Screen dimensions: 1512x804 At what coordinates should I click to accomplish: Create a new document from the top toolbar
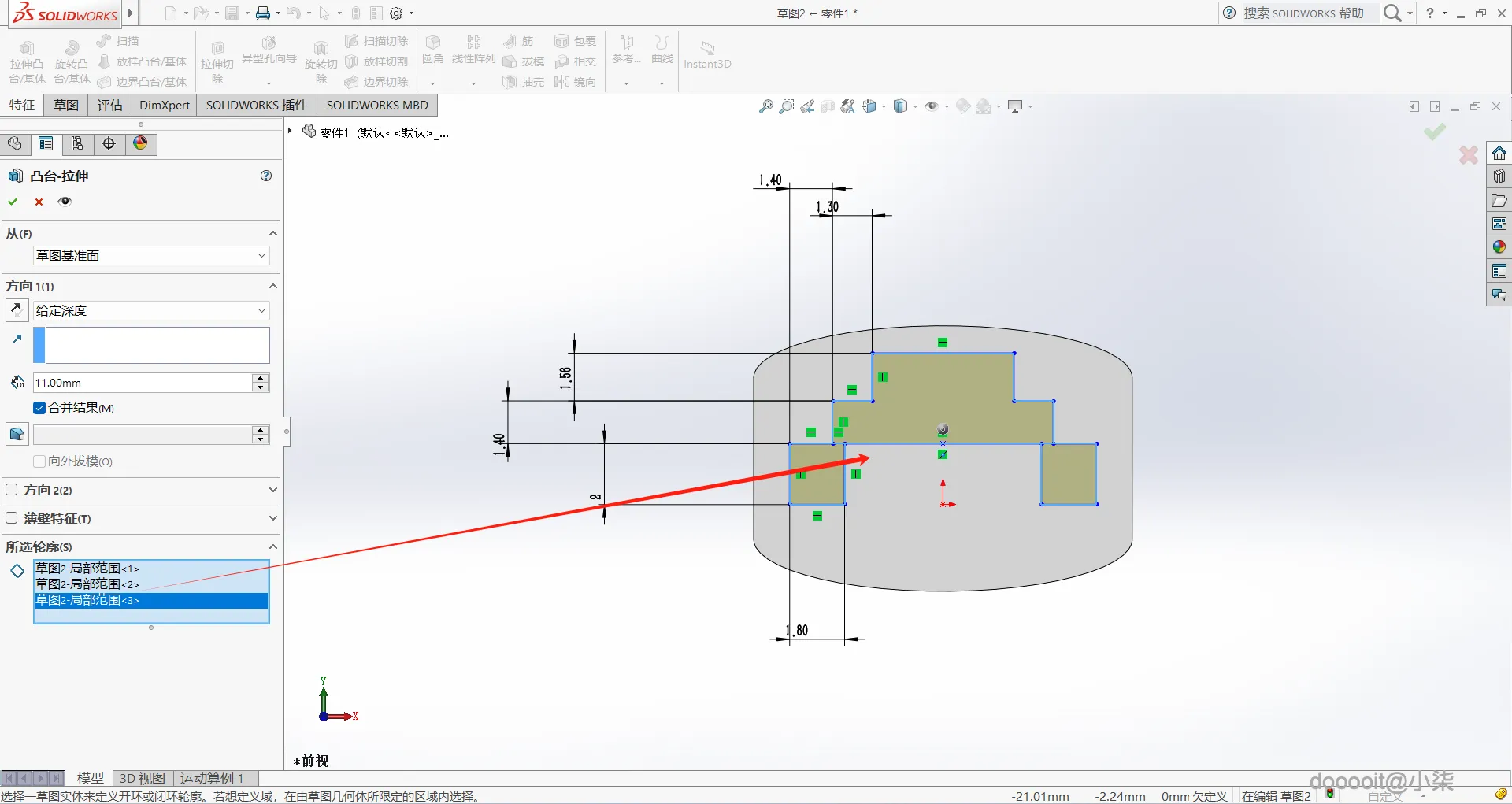click(170, 13)
